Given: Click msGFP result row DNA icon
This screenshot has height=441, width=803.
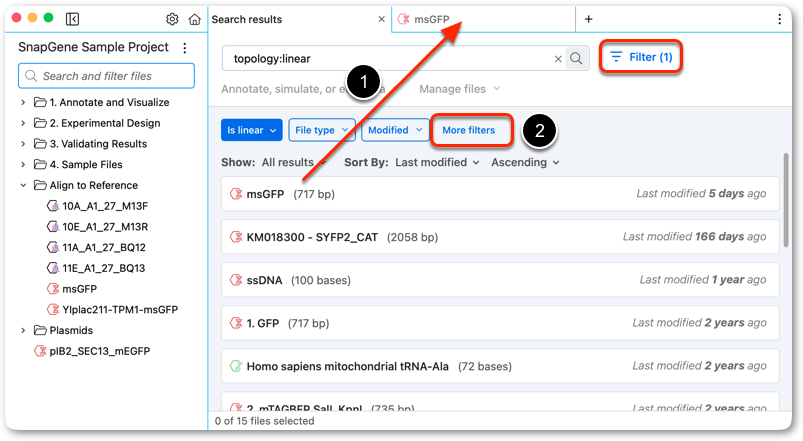Looking at the screenshot, I should [x=236, y=194].
